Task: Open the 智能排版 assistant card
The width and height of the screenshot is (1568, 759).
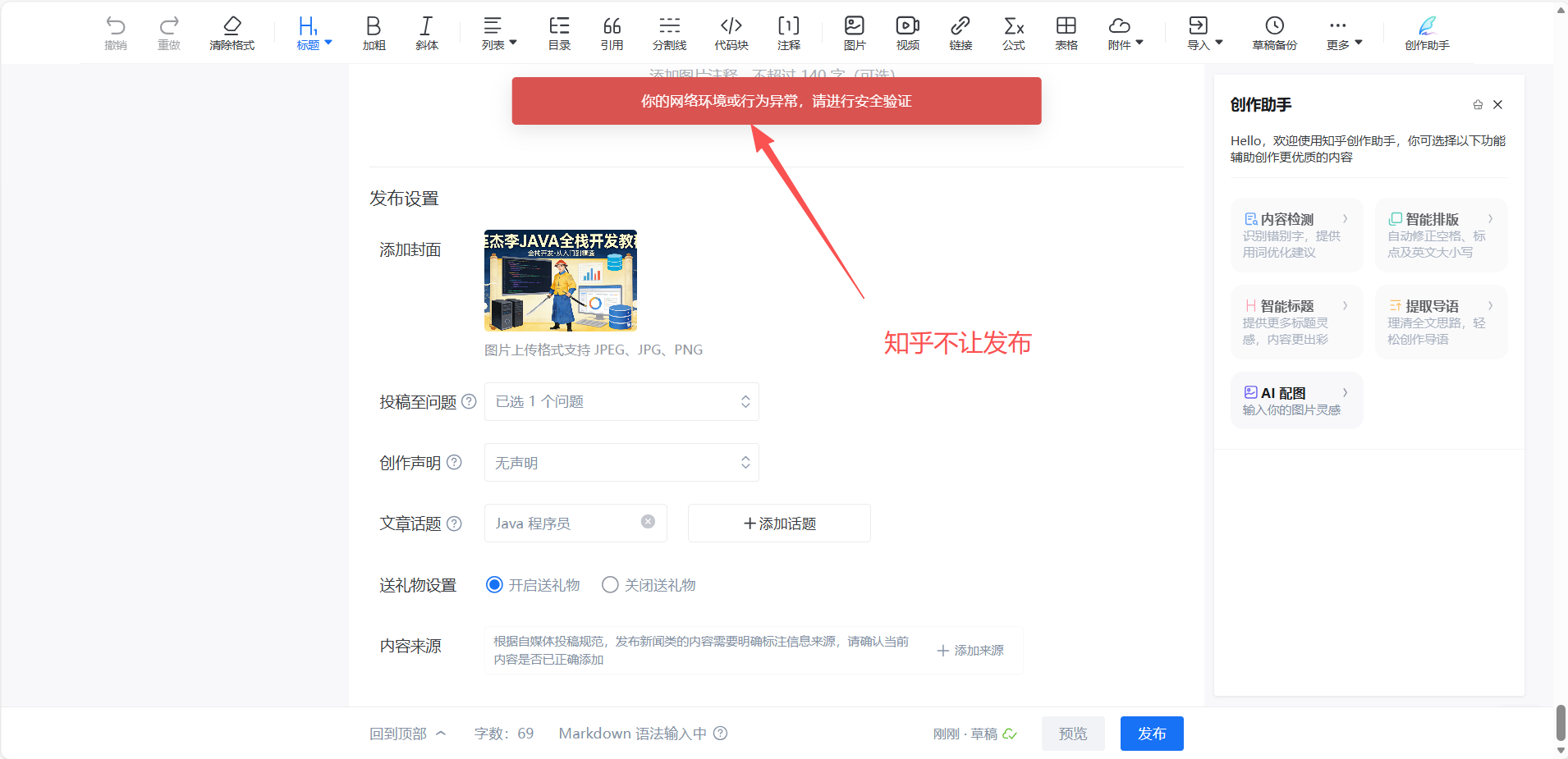Action: click(x=1441, y=235)
